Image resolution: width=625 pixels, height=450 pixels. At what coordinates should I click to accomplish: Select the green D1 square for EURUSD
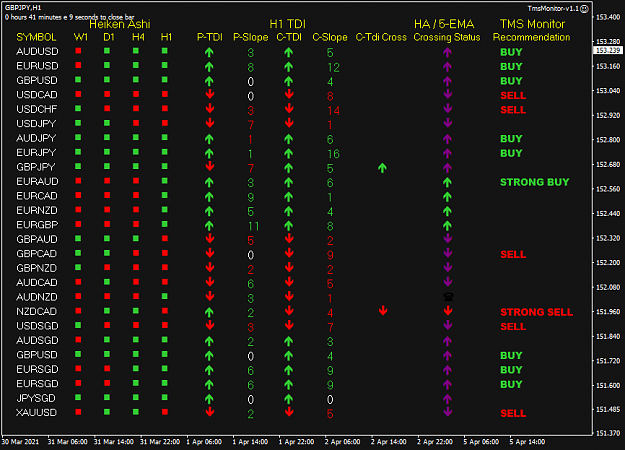pos(107,65)
